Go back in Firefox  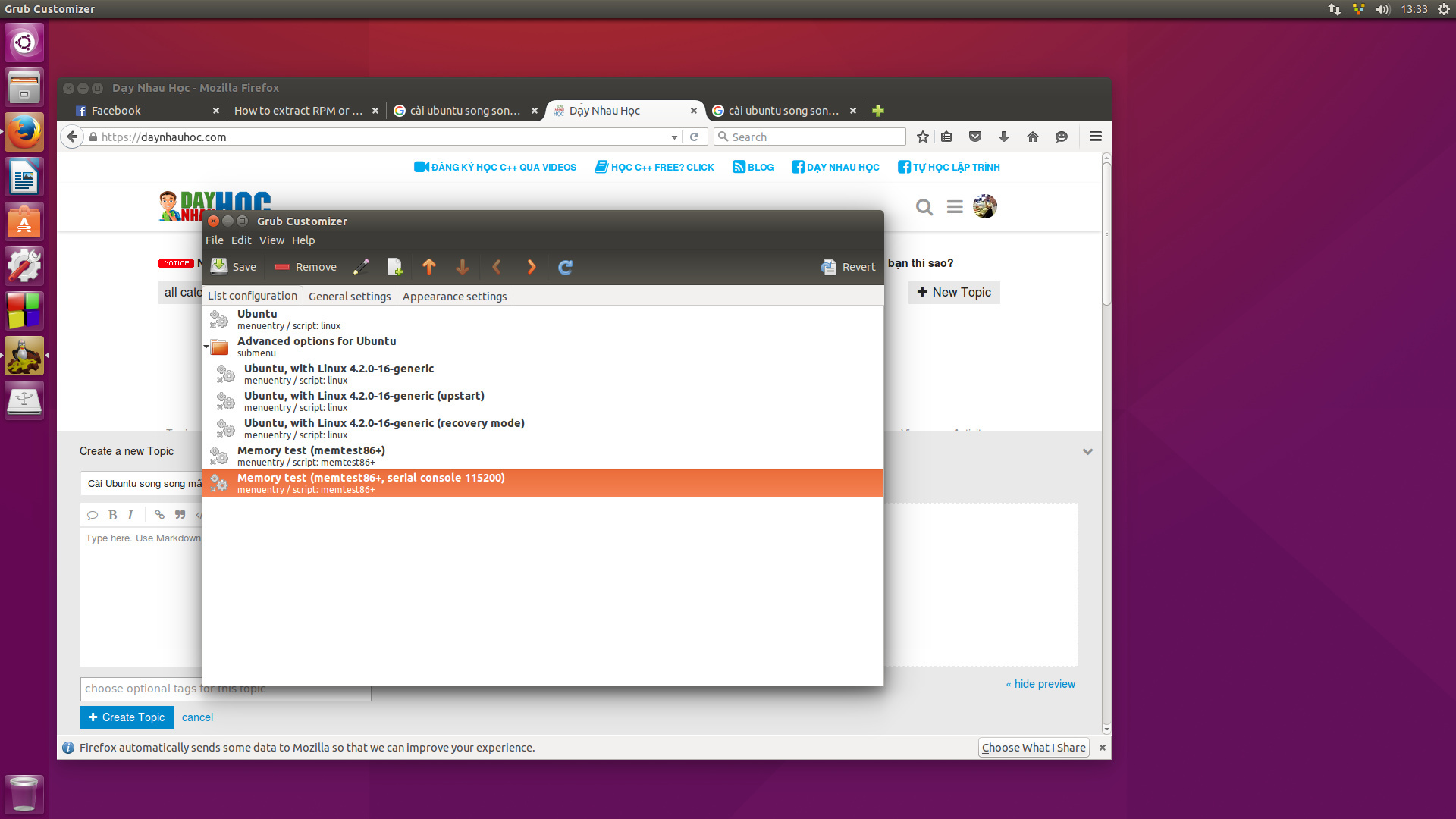pos(72,136)
